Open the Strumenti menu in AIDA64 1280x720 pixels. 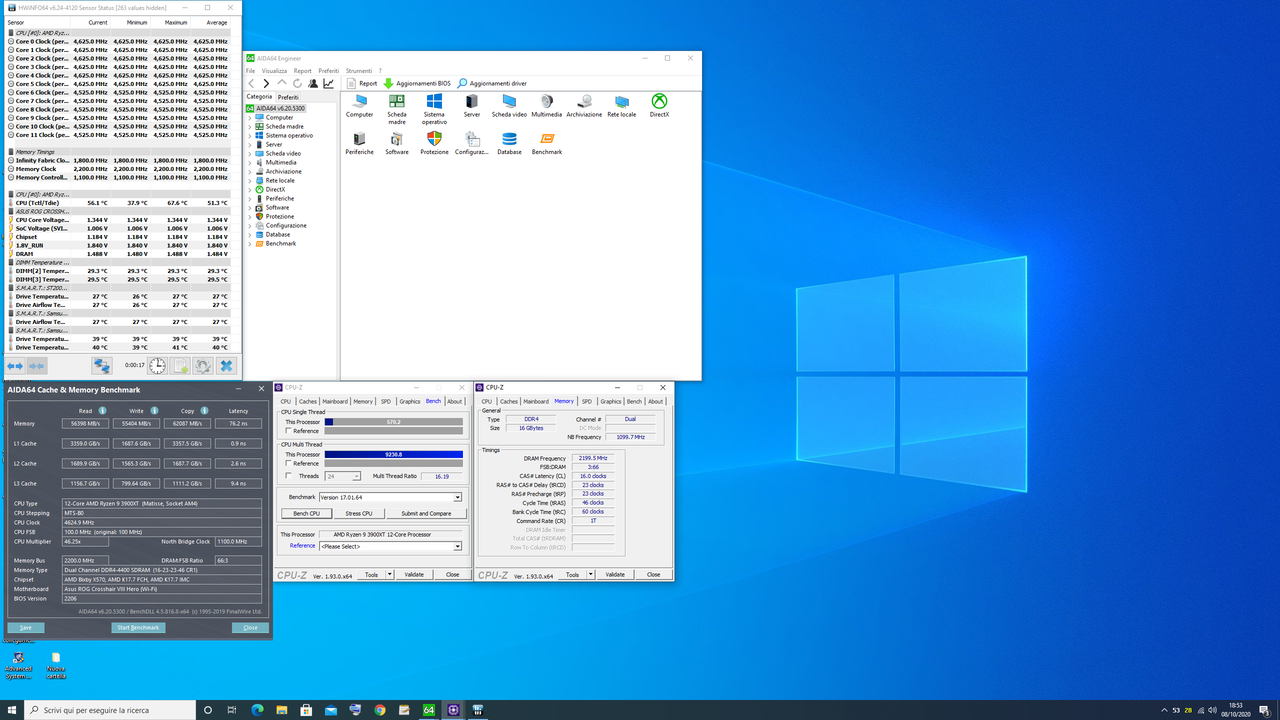coord(358,70)
